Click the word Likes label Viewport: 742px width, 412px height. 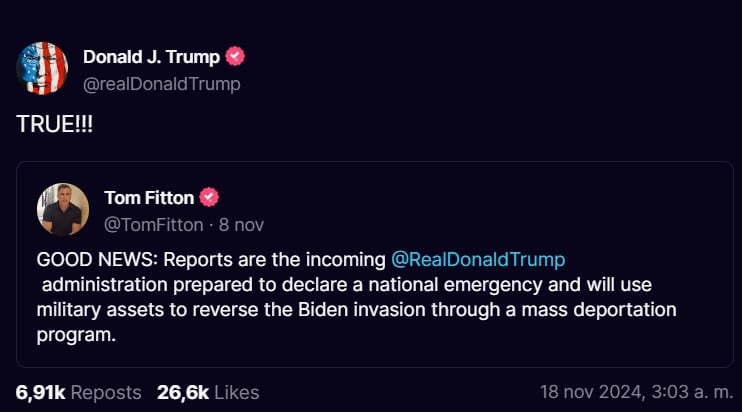pyautogui.click(x=236, y=392)
